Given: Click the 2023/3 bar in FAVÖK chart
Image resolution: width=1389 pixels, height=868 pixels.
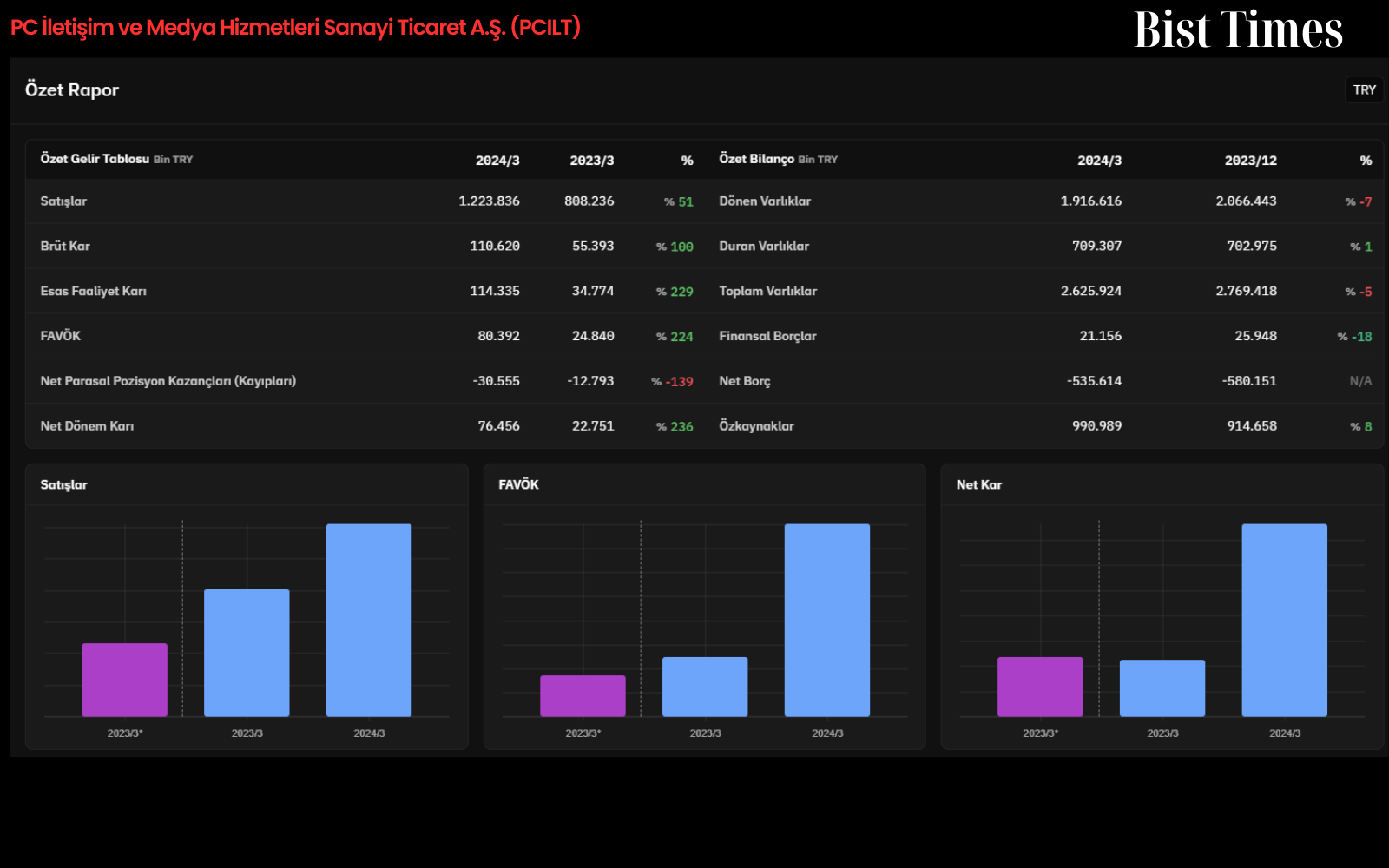Looking at the screenshot, I should pos(705,687).
